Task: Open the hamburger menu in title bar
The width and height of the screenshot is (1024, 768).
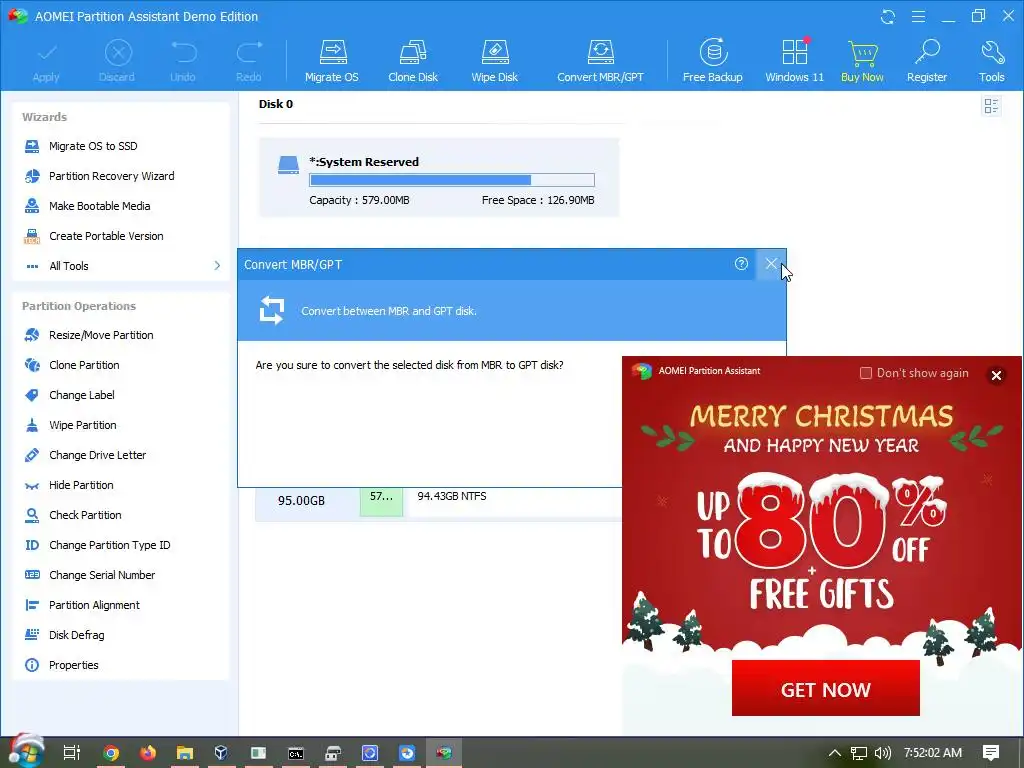Action: coord(918,16)
